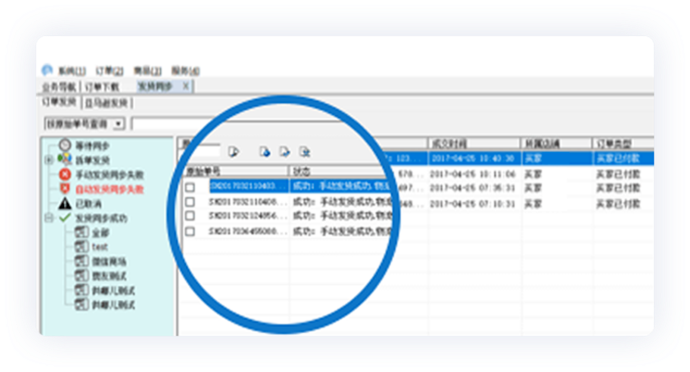The width and height of the screenshot is (690, 372).
Task: Select the black warning triangle 已取消 icon
Action: [65, 203]
